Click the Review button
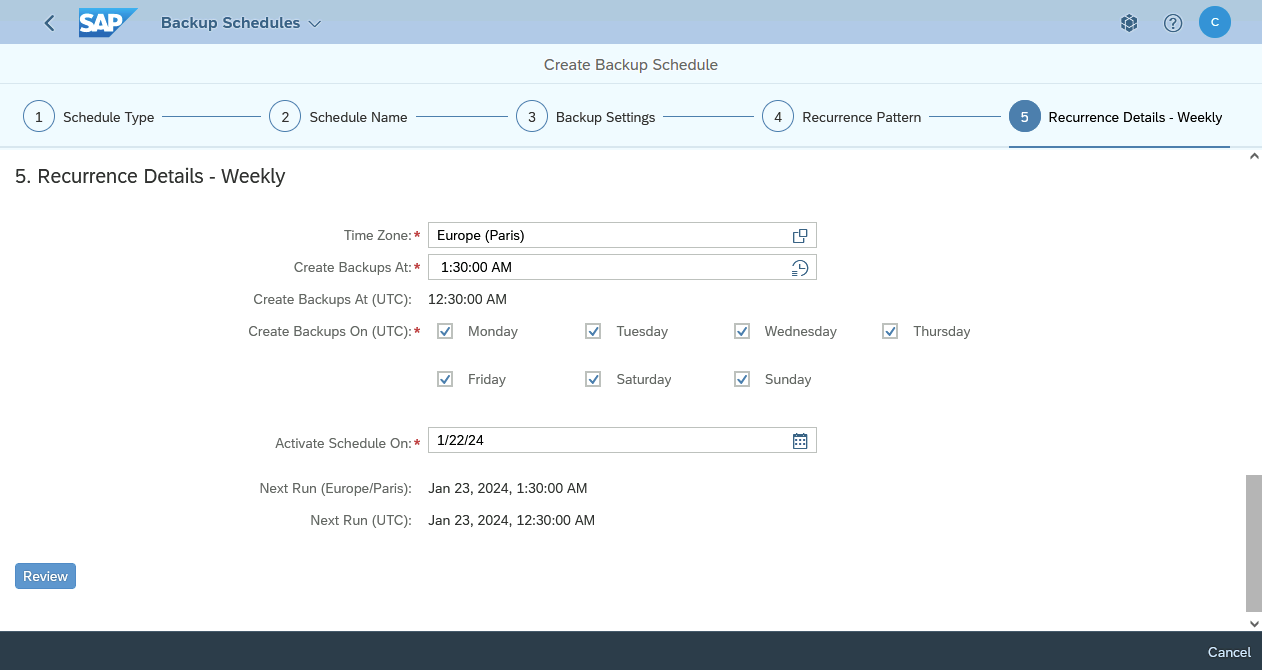Image resolution: width=1262 pixels, height=670 pixels. point(44,575)
